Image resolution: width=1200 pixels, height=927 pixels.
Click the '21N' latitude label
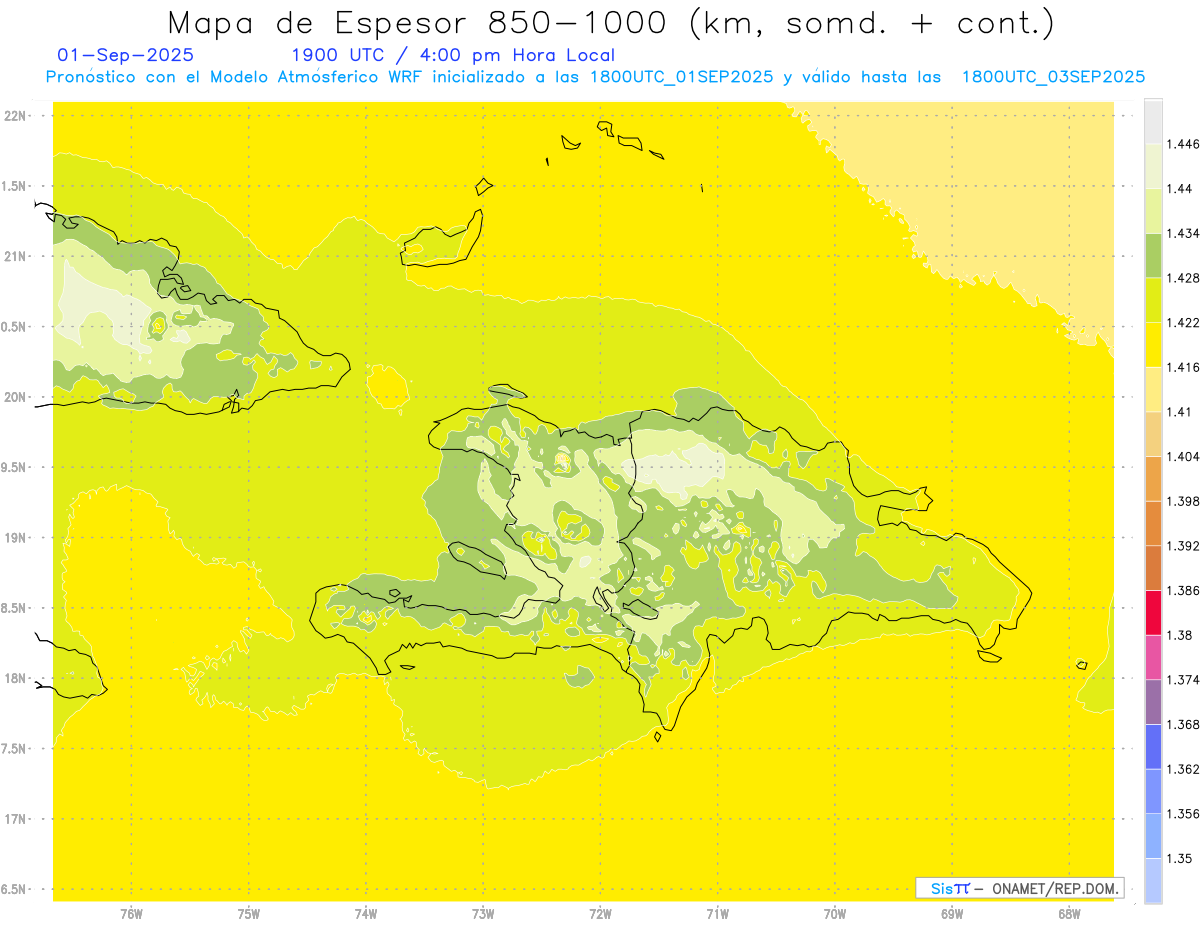click(14, 256)
